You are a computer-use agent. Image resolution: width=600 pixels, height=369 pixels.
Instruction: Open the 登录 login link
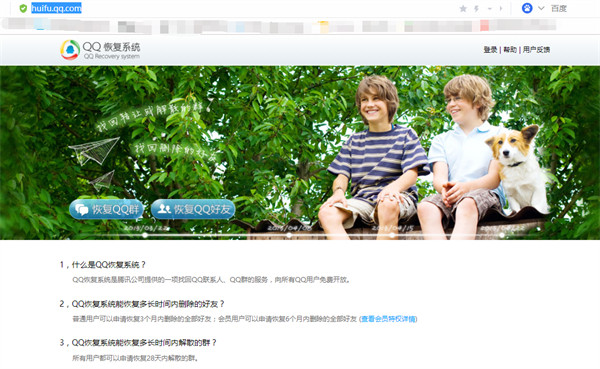[490, 50]
